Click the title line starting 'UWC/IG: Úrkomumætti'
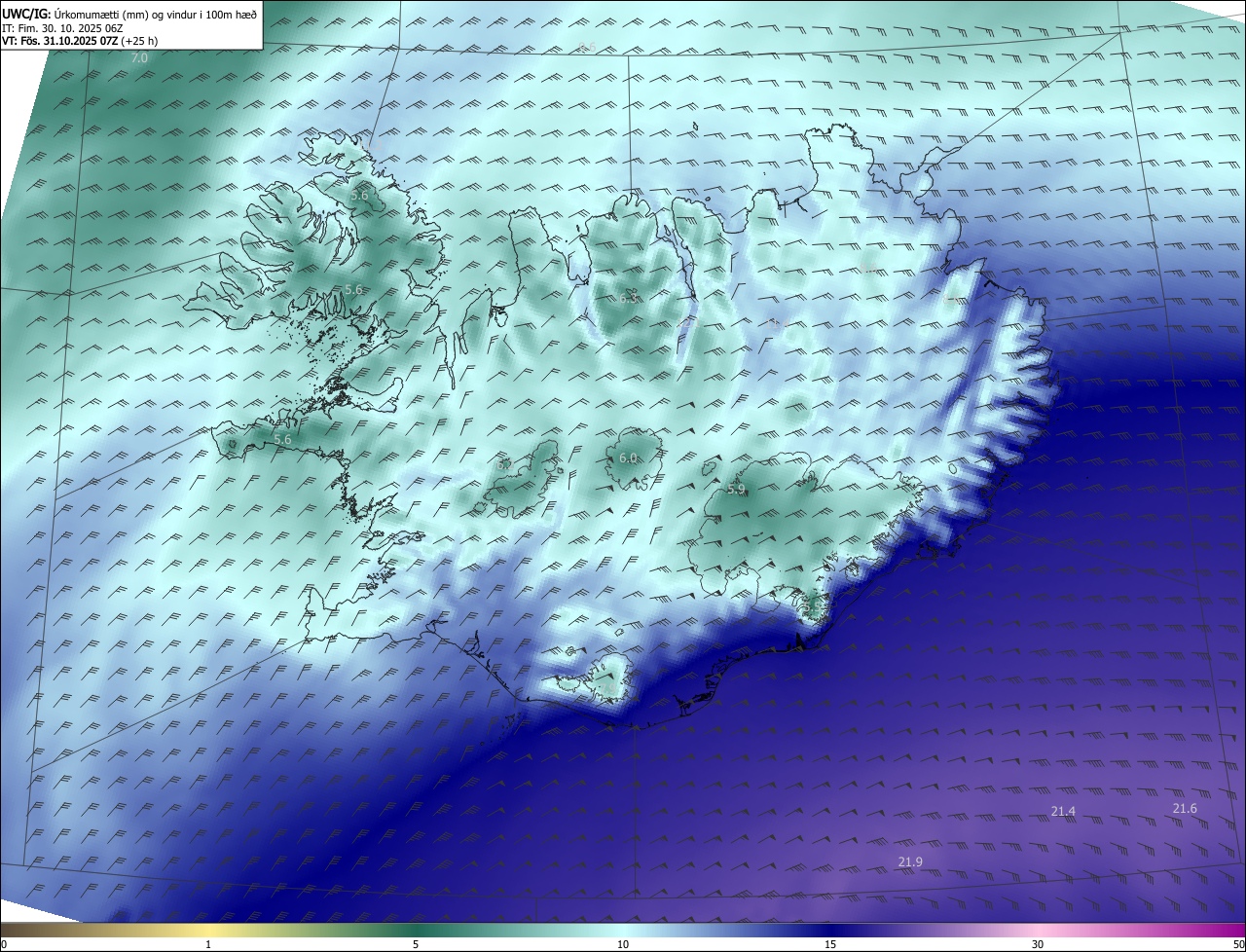The height and width of the screenshot is (952, 1246). pyautogui.click(x=129, y=14)
